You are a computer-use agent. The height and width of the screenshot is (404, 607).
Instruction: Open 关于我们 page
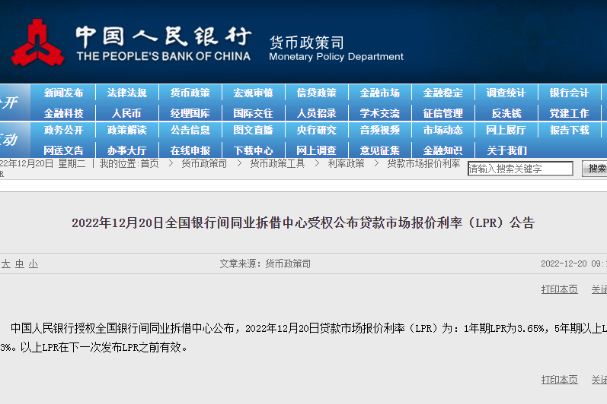coord(506,150)
